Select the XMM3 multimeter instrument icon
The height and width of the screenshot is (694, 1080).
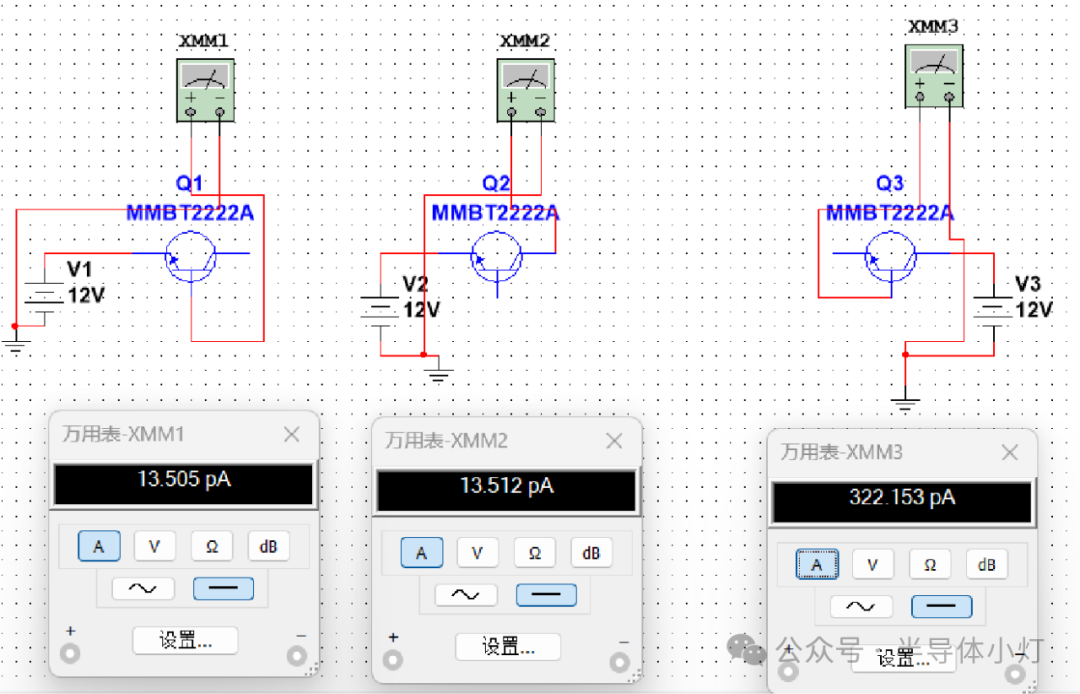pyautogui.click(x=934, y=76)
